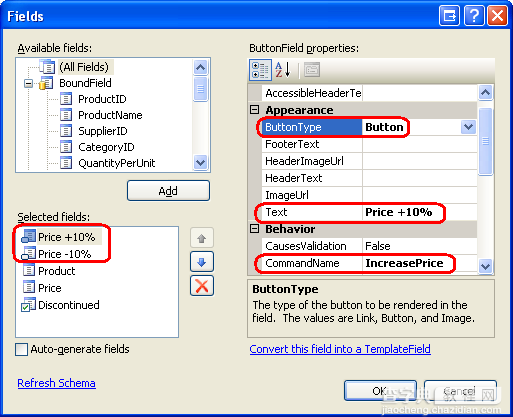Enable the Auto-generate fields checkbox
Viewport: 513px width, 417px height.
pyautogui.click(x=22, y=350)
